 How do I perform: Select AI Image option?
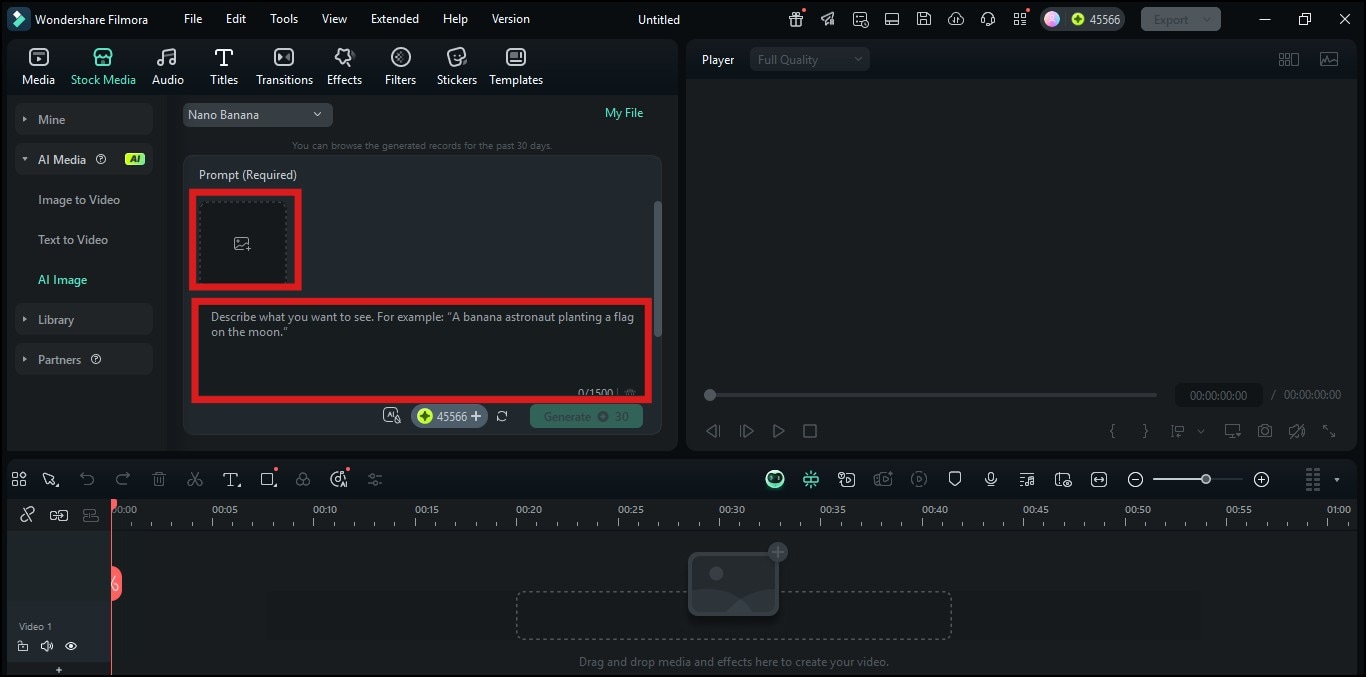coord(62,280)
